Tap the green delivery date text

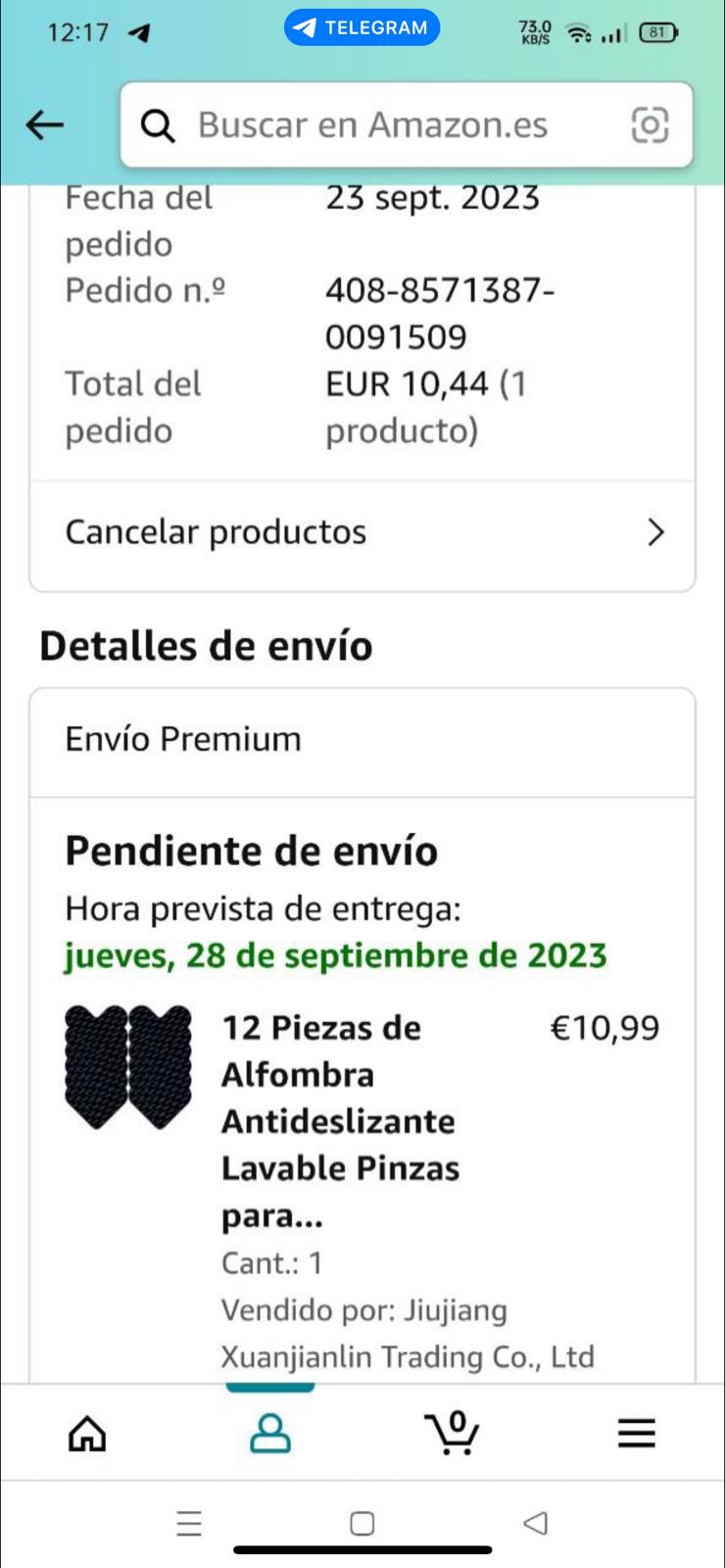[336, 955]
